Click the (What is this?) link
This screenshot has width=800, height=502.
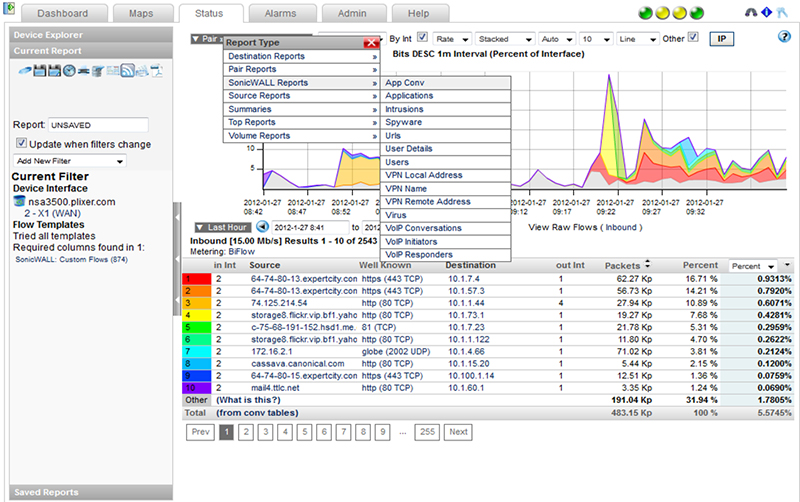tap(248, 400)
